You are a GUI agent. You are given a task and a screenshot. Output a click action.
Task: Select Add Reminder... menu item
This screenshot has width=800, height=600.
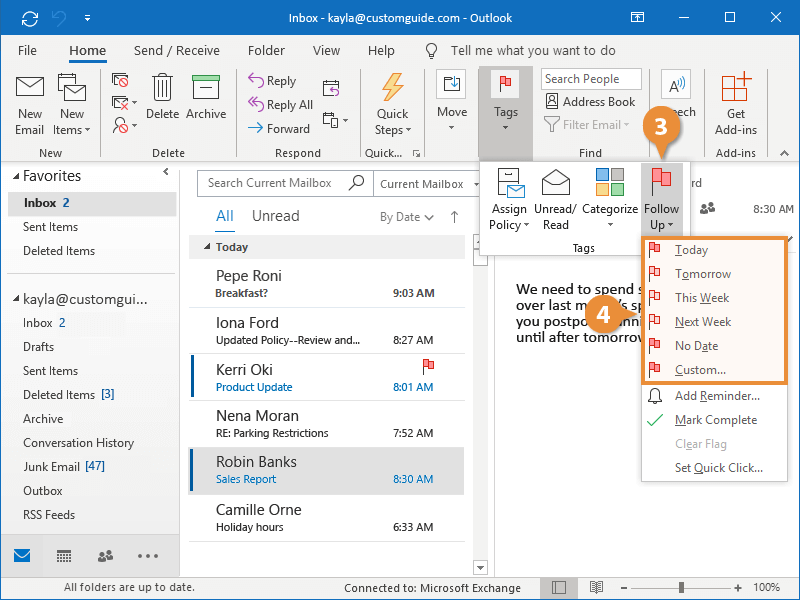click(x=714, y=396)
